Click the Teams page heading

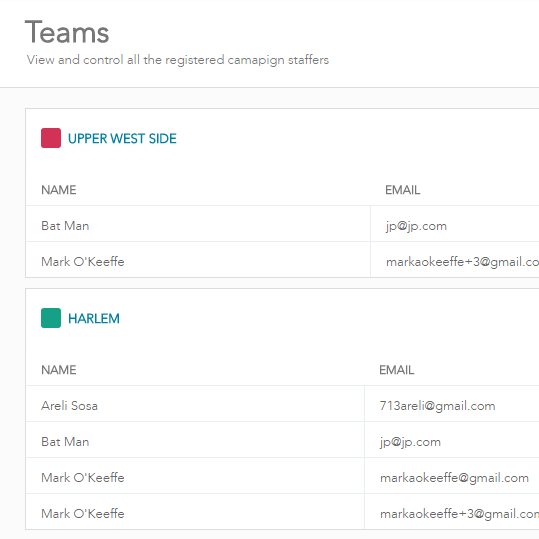[67, 32]
